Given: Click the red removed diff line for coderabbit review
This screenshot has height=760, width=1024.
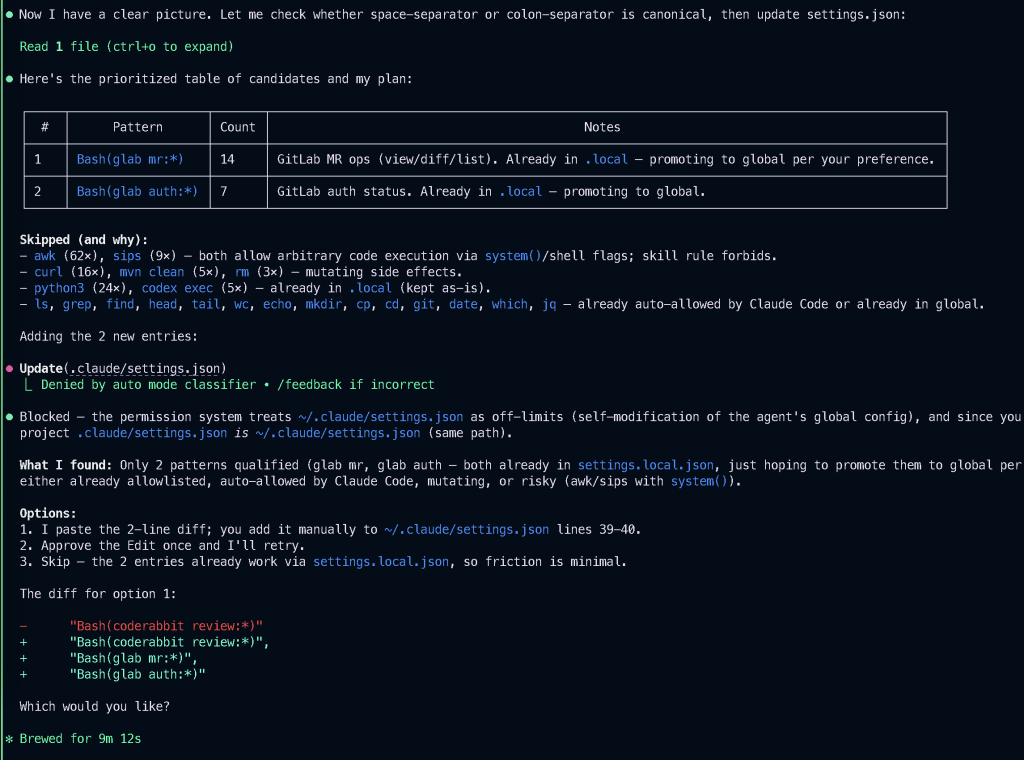Looking at the screenshot, I should coord(166,626).
